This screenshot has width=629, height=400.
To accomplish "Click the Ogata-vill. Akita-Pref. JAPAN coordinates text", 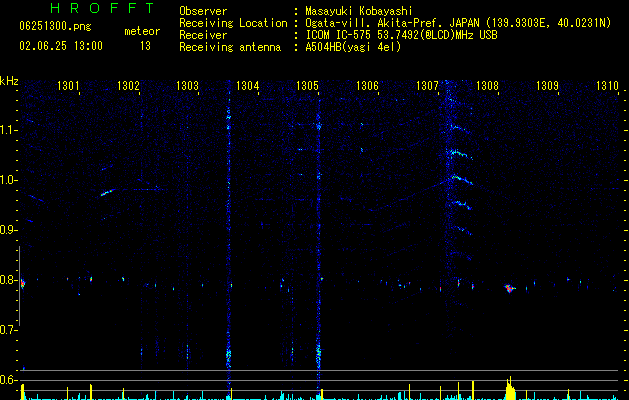I will click(458, 23).
